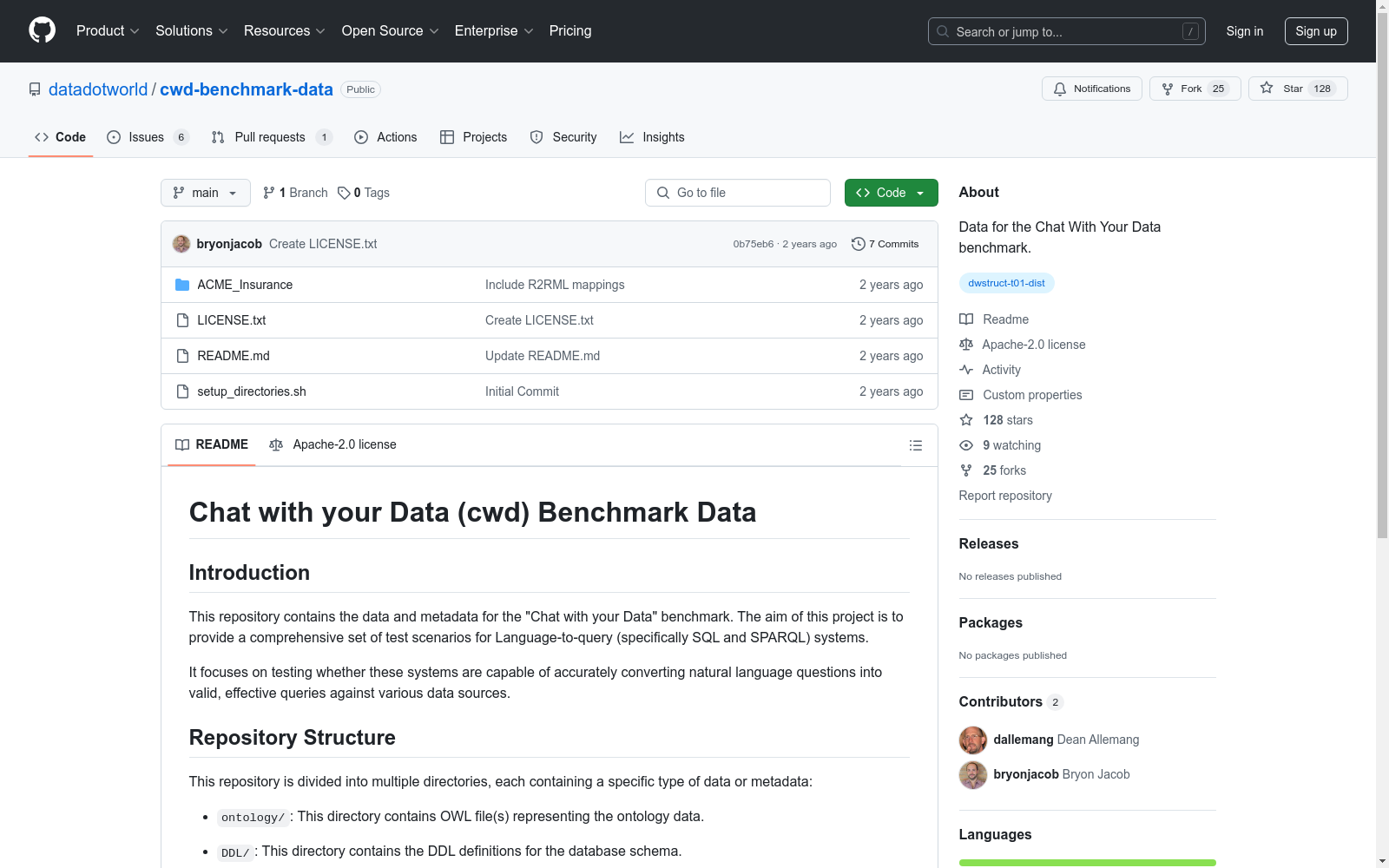The image size is (1389, 868).
Task: Click dallemang contributor avatar
Action: click(x=973, y=740)
